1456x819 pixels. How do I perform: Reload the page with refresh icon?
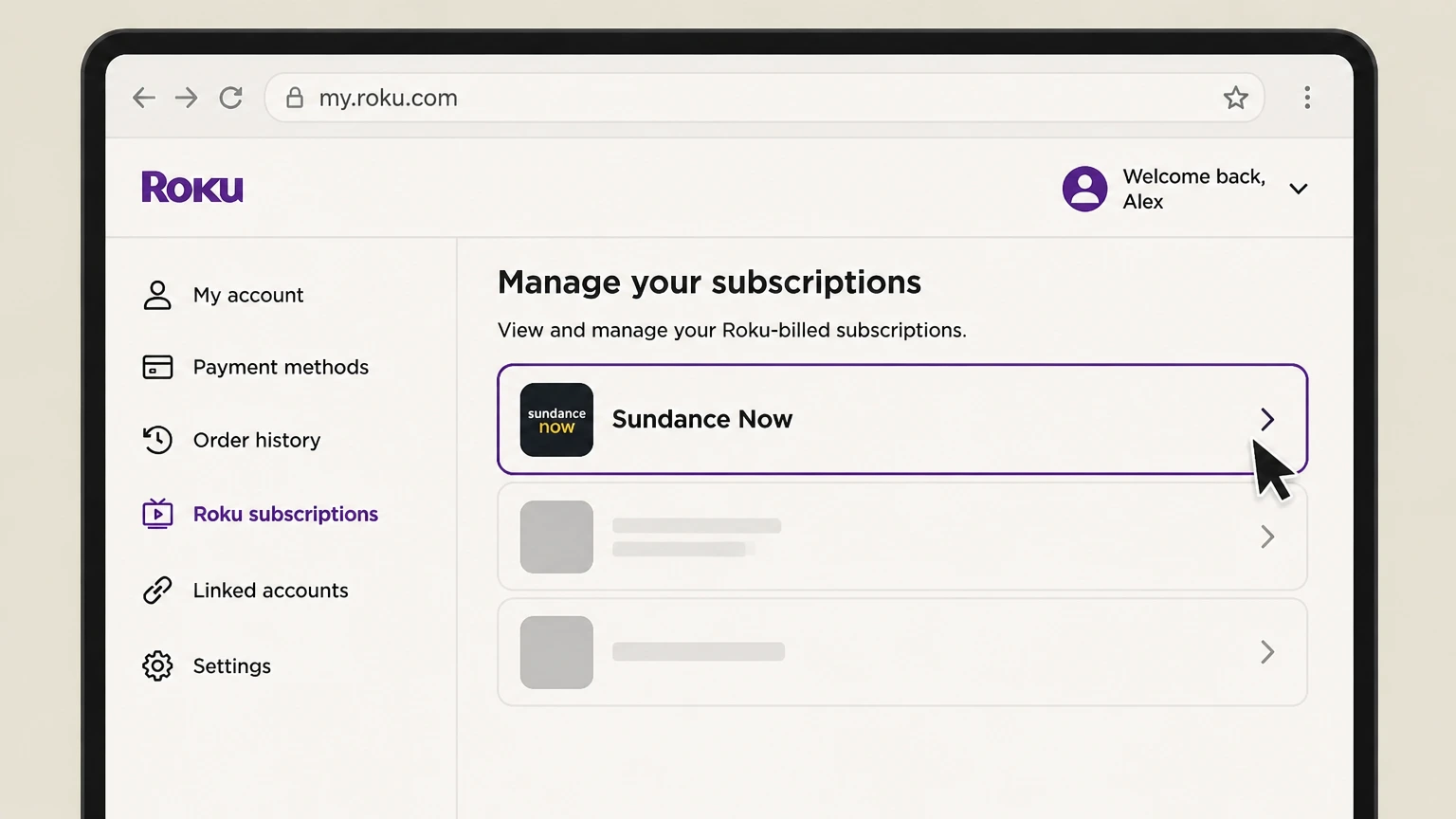point(230,98)
